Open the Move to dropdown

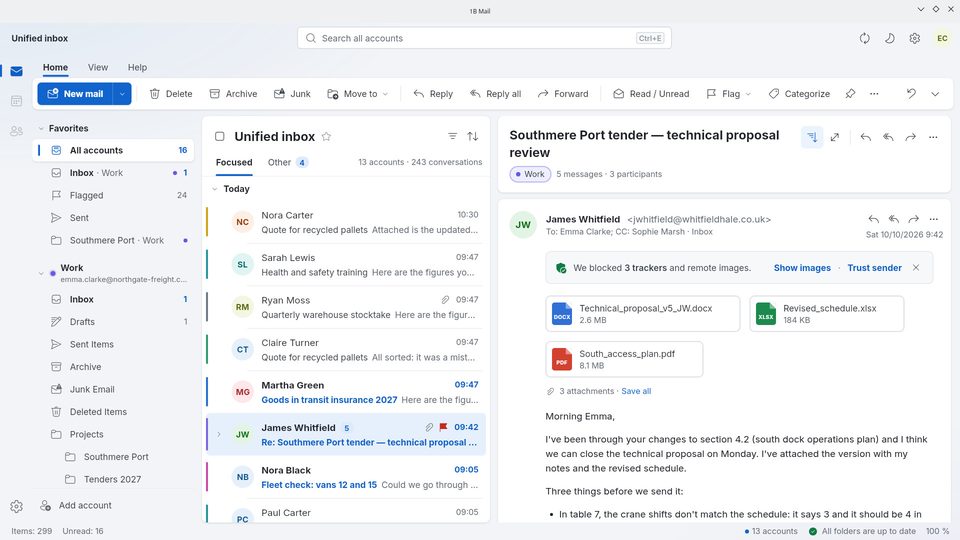pos(358,94)
